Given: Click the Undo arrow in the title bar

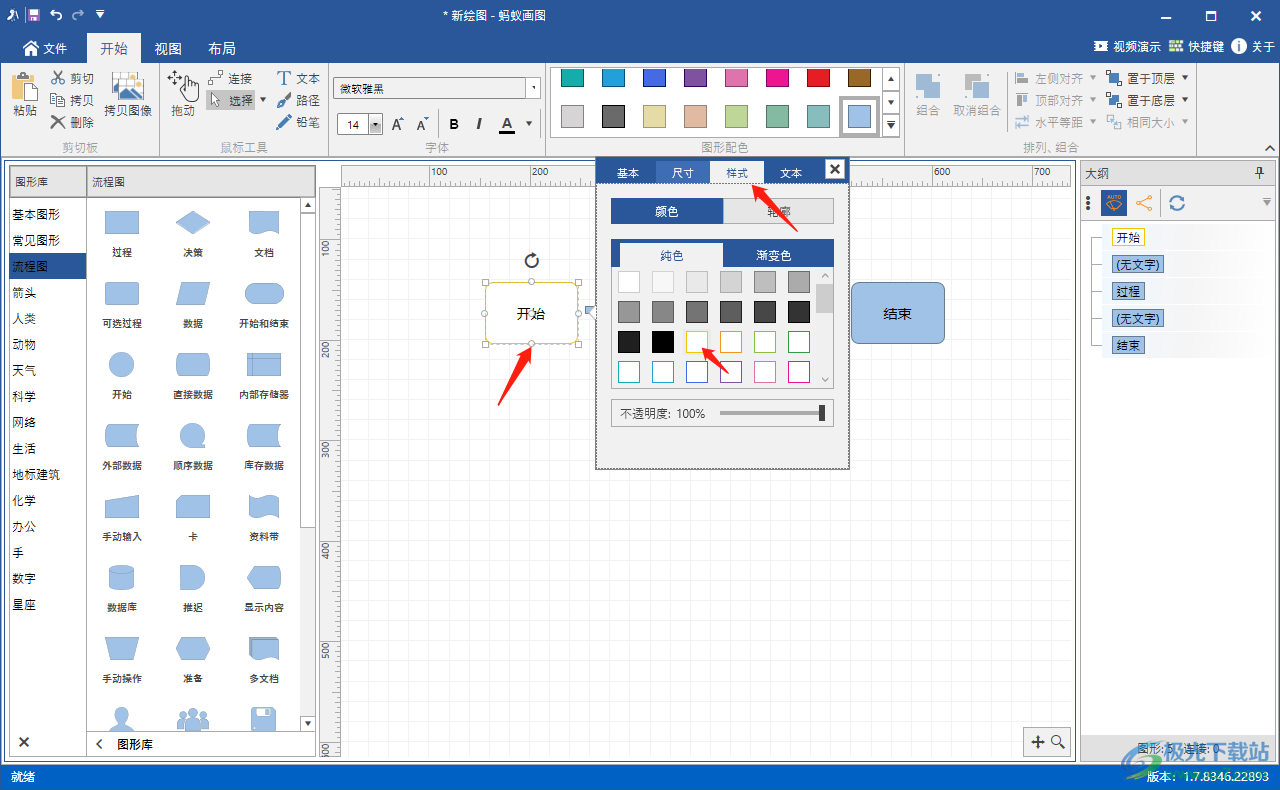Looking at the screenshot, I should [x=56, y=15].
